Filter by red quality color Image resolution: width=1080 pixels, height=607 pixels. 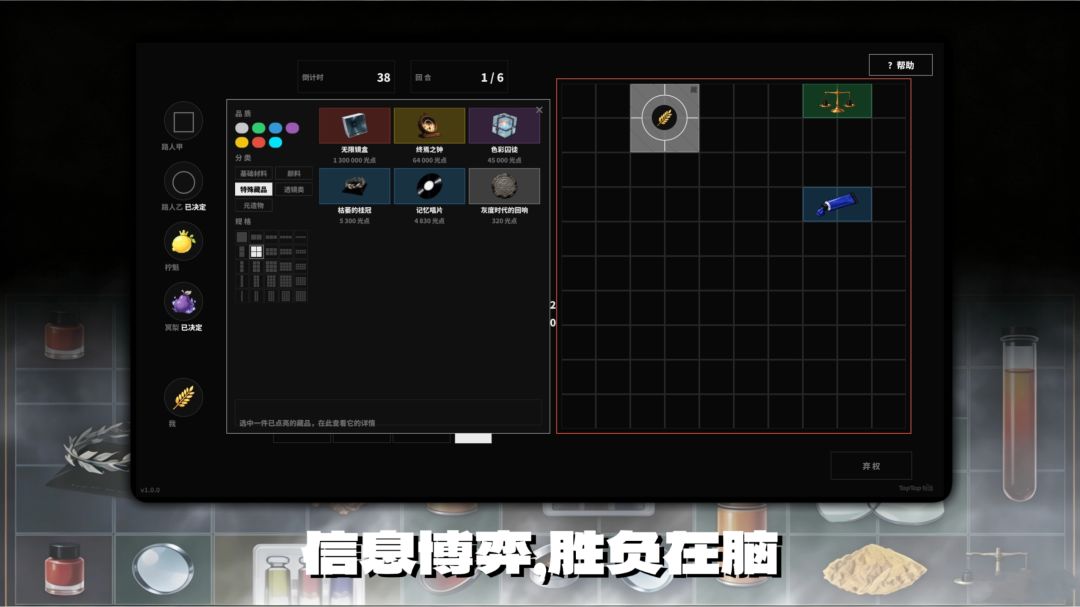coord(258,143)
